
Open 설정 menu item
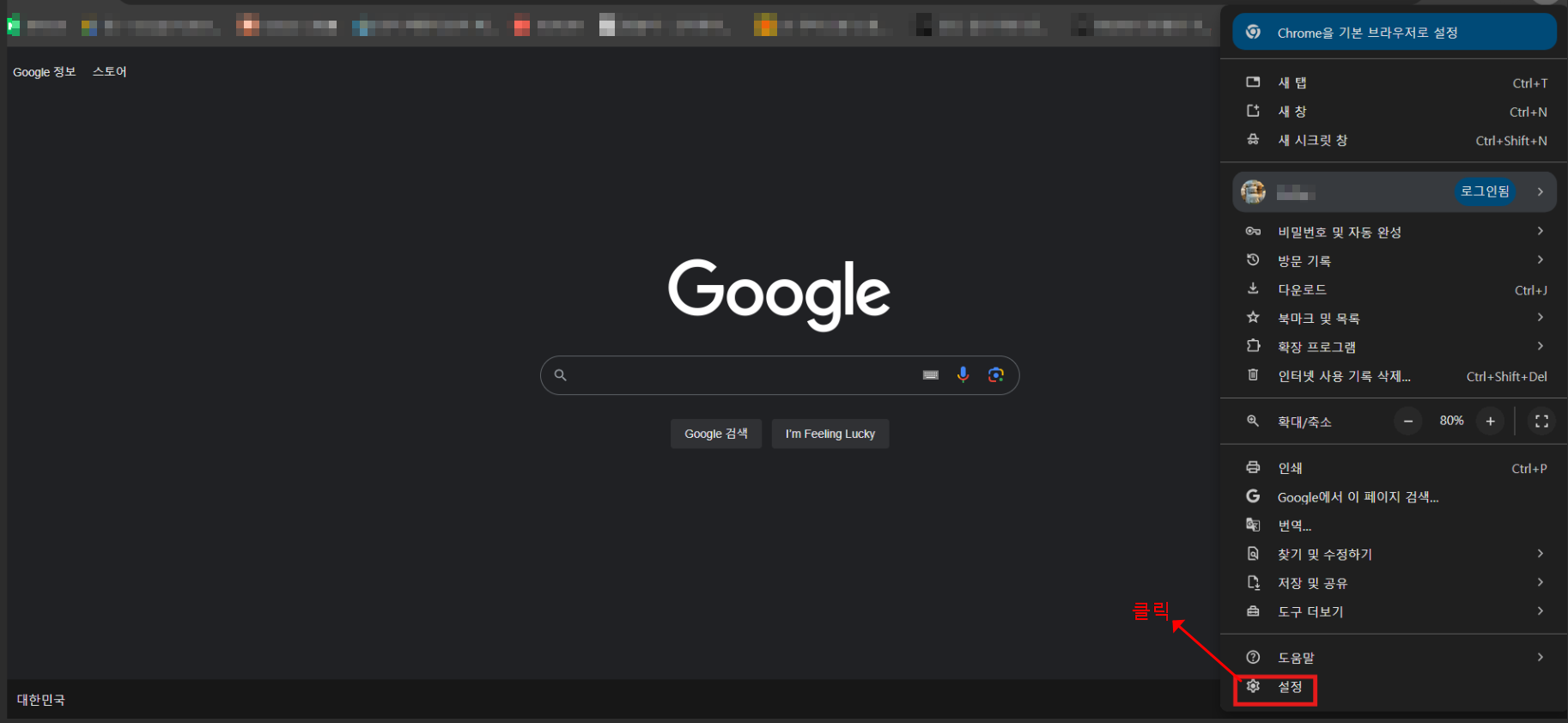click(1395, 687)
